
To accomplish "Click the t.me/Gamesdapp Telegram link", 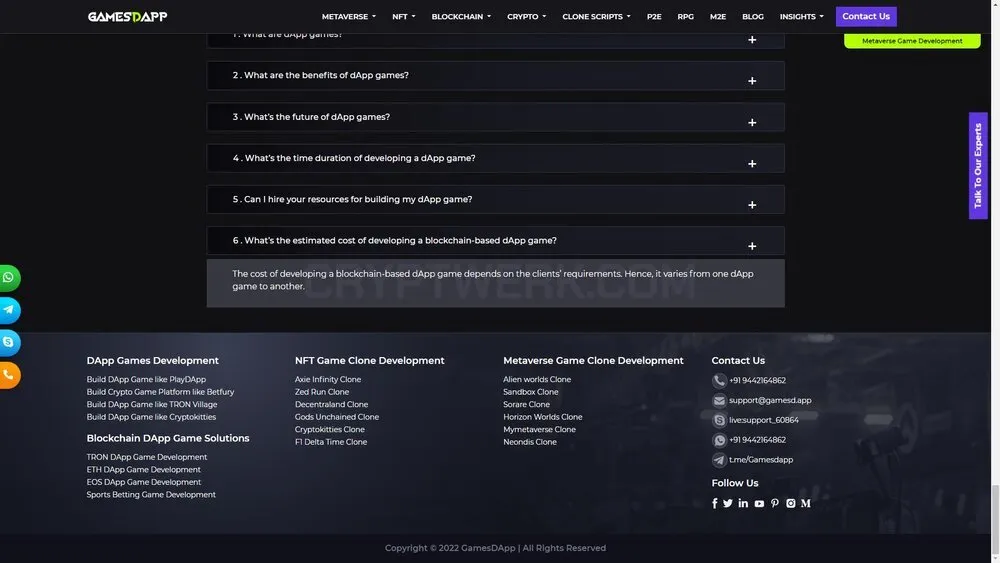I will [761, 460].
